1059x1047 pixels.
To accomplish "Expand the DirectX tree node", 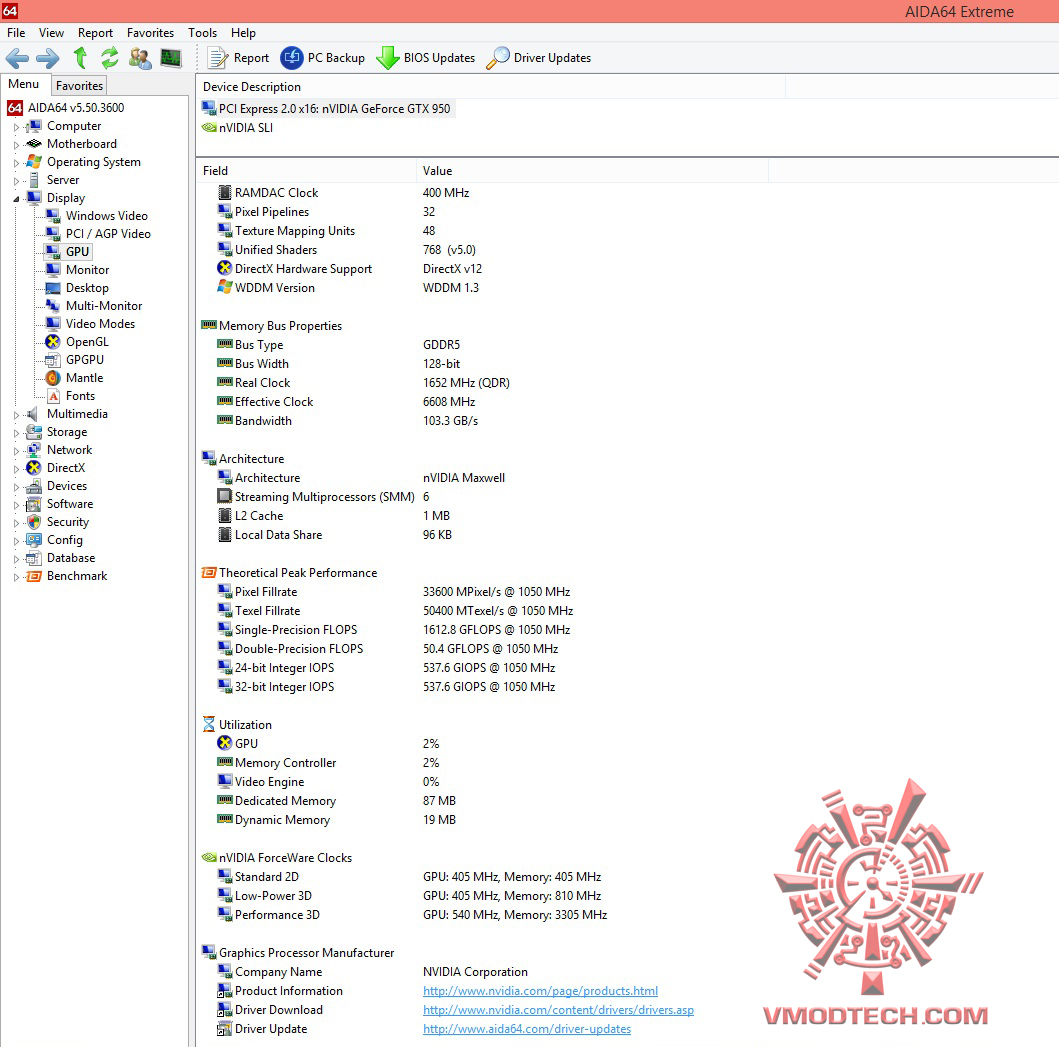I will click(16, 469).
